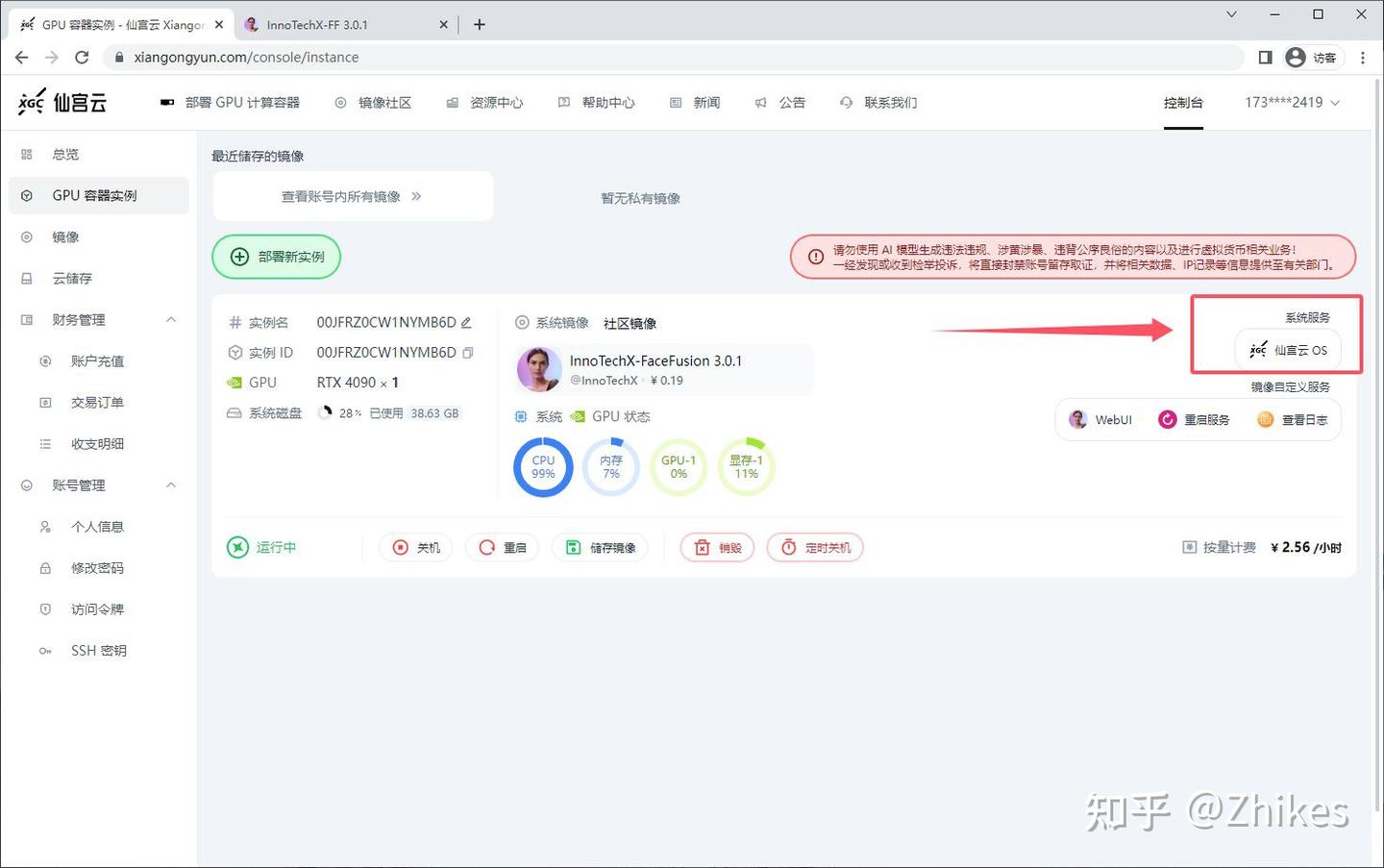1384x868 pixels.
Task: Click the site info lock icon
Action: [119, 58]
